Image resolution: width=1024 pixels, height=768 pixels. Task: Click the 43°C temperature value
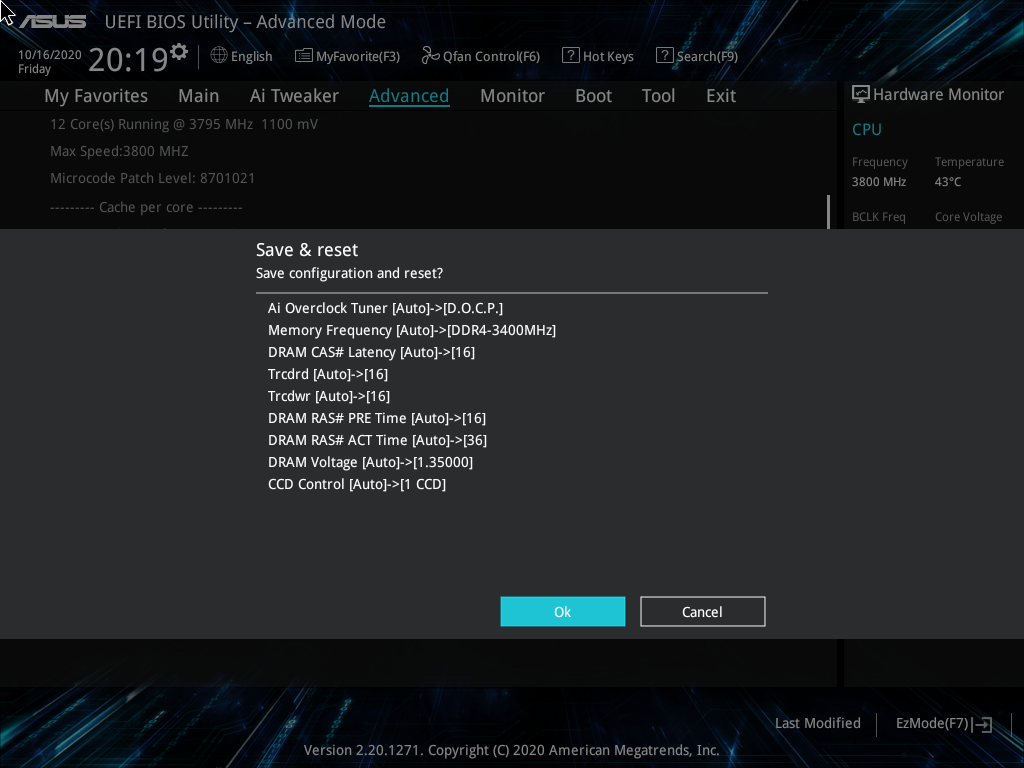tap(948, 182)
